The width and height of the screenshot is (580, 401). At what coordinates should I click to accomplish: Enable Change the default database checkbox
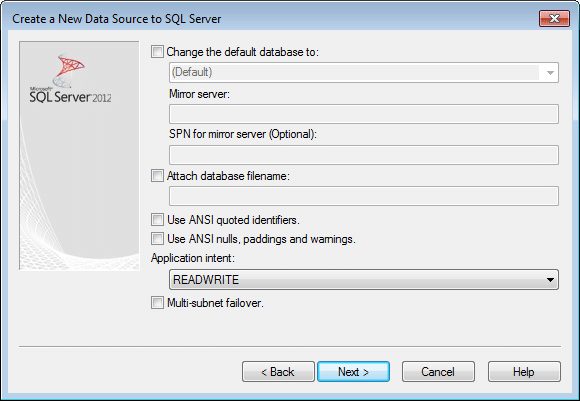coord(157,52)
